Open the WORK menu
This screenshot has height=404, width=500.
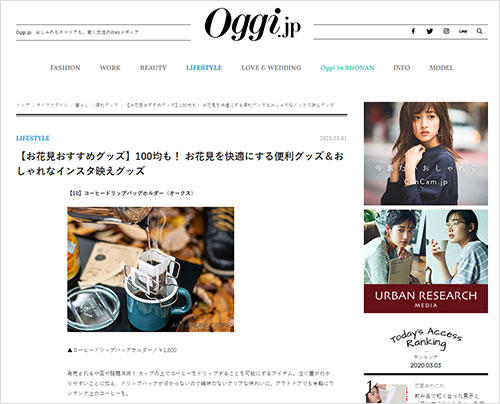coord(110,68)
